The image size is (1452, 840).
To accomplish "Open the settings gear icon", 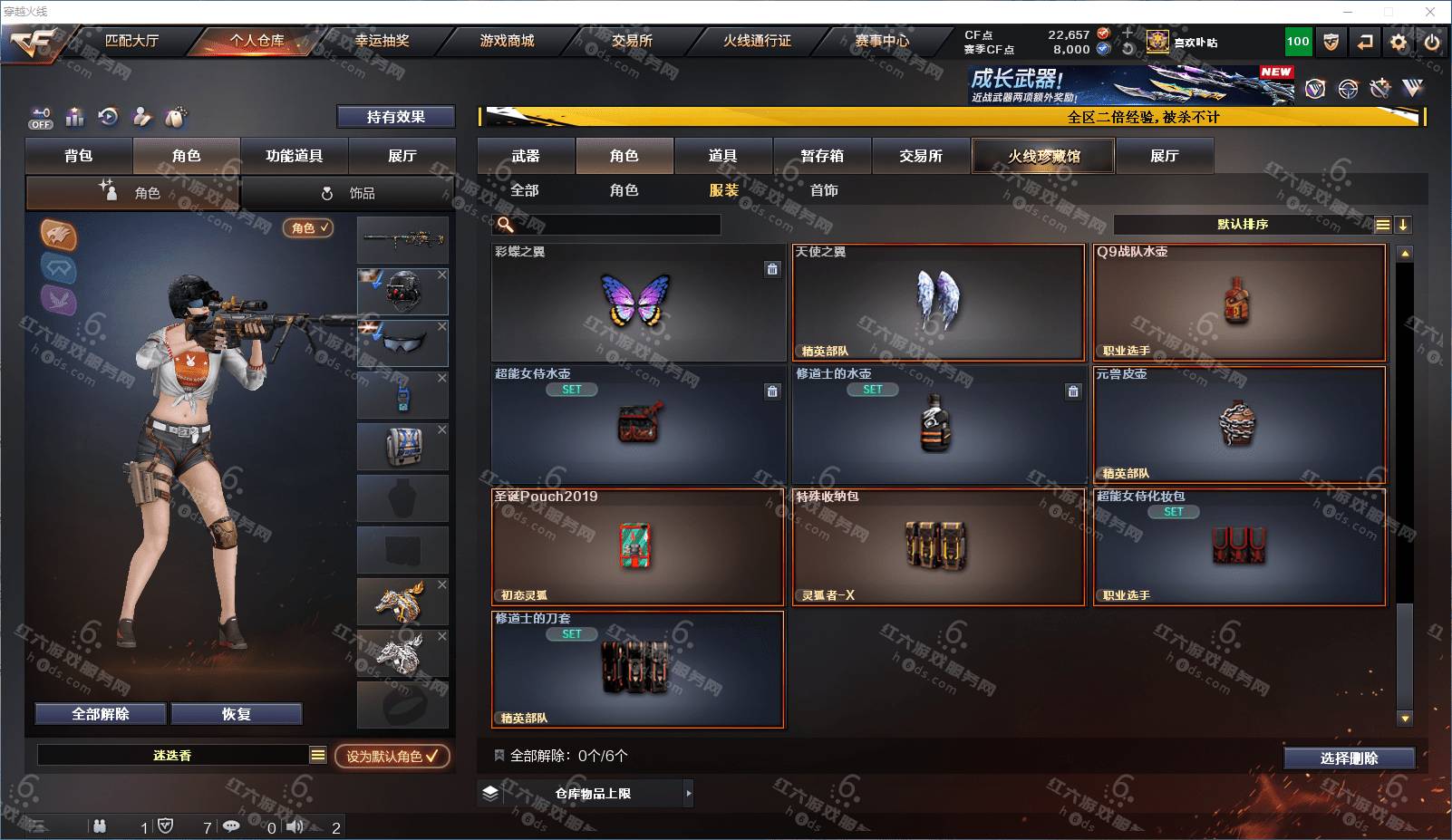I will tap(1399, 42).
